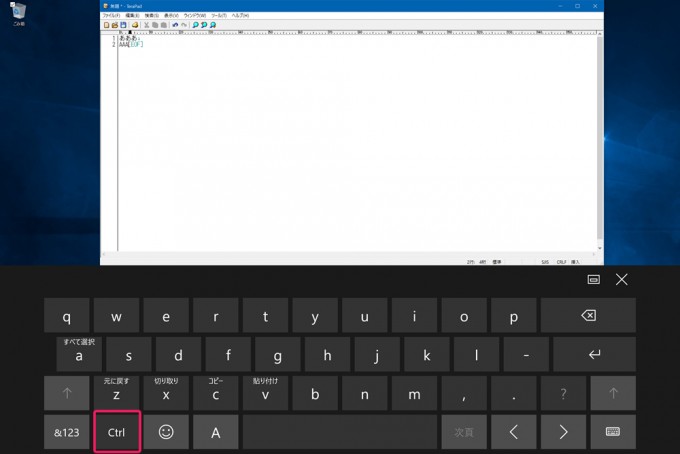This screenshot has height=454, width=680.
Task: Tap the t key
Action: click(x=265, y=315)
